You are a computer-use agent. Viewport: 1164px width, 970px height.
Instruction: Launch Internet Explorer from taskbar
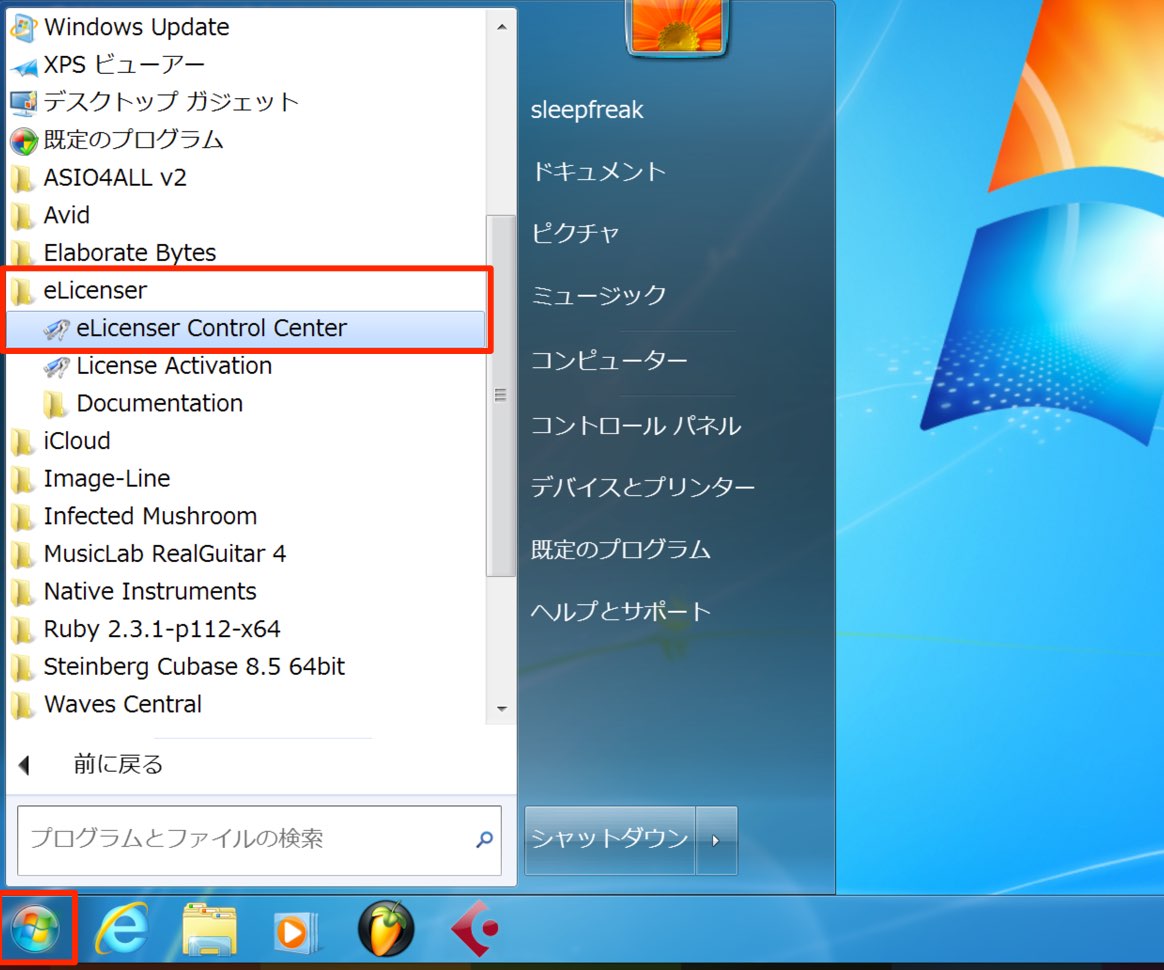[122, 929]
